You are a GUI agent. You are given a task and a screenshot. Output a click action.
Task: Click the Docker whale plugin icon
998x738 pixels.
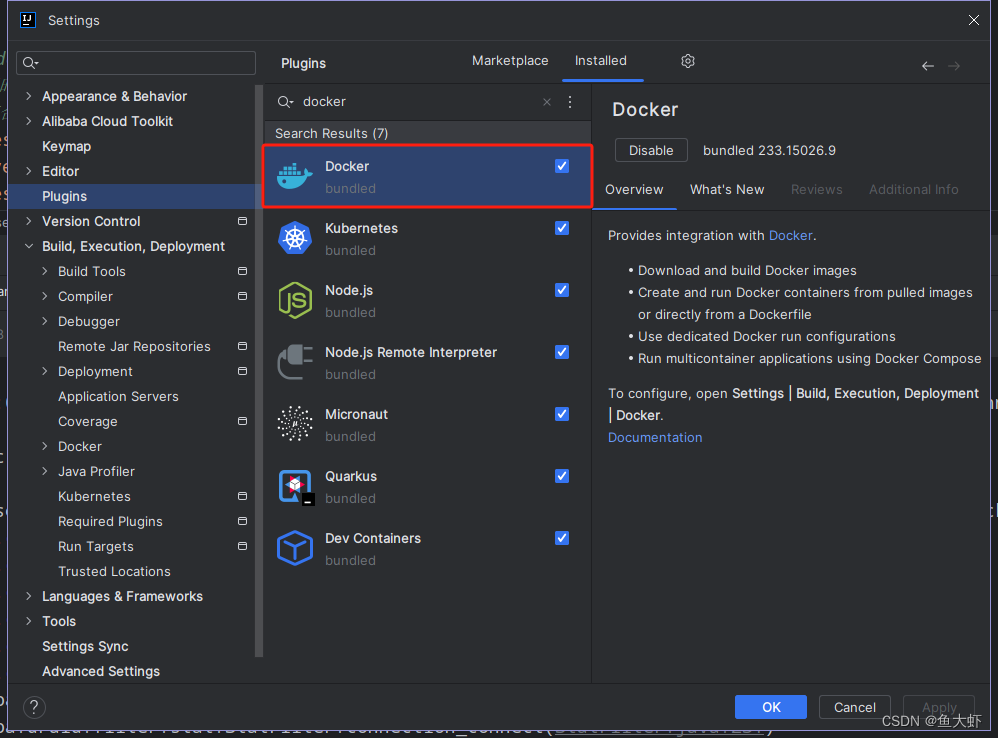click(295, 176)
